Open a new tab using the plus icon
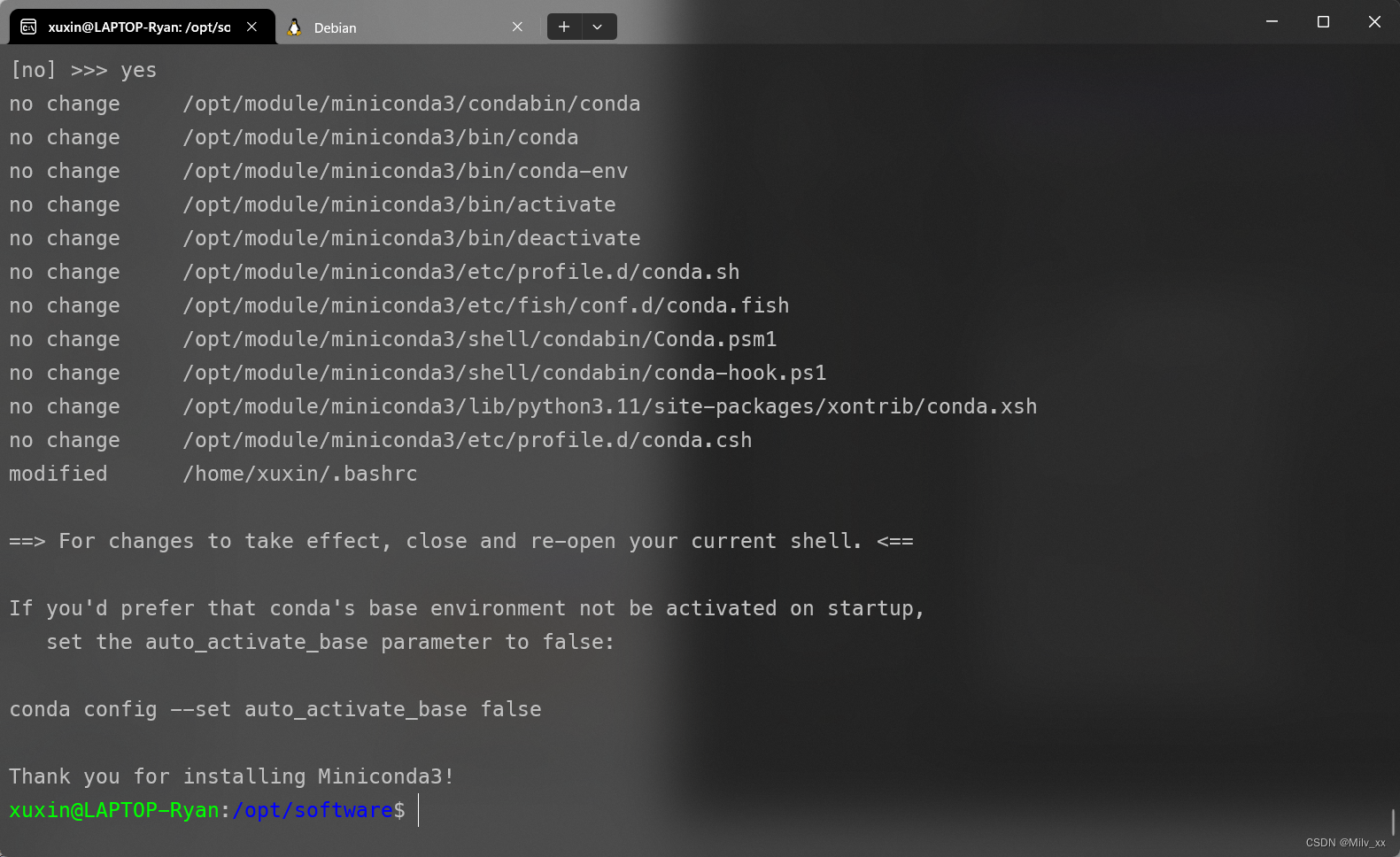The width and height of the screenshot is (1400, 857). tap(564, 27)
